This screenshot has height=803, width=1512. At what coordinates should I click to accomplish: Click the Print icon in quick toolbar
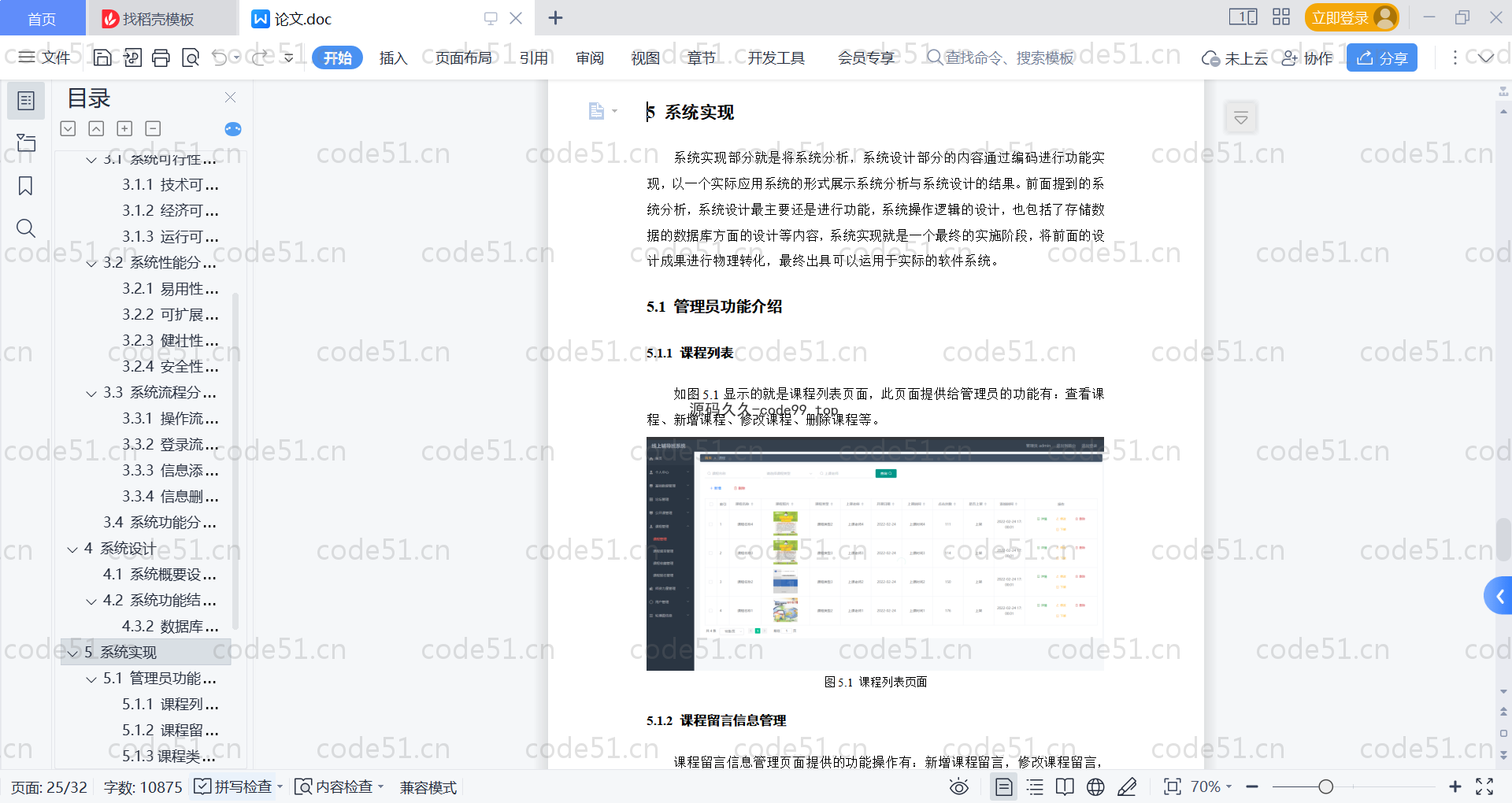pyautogui.click(x=161, y=57)
